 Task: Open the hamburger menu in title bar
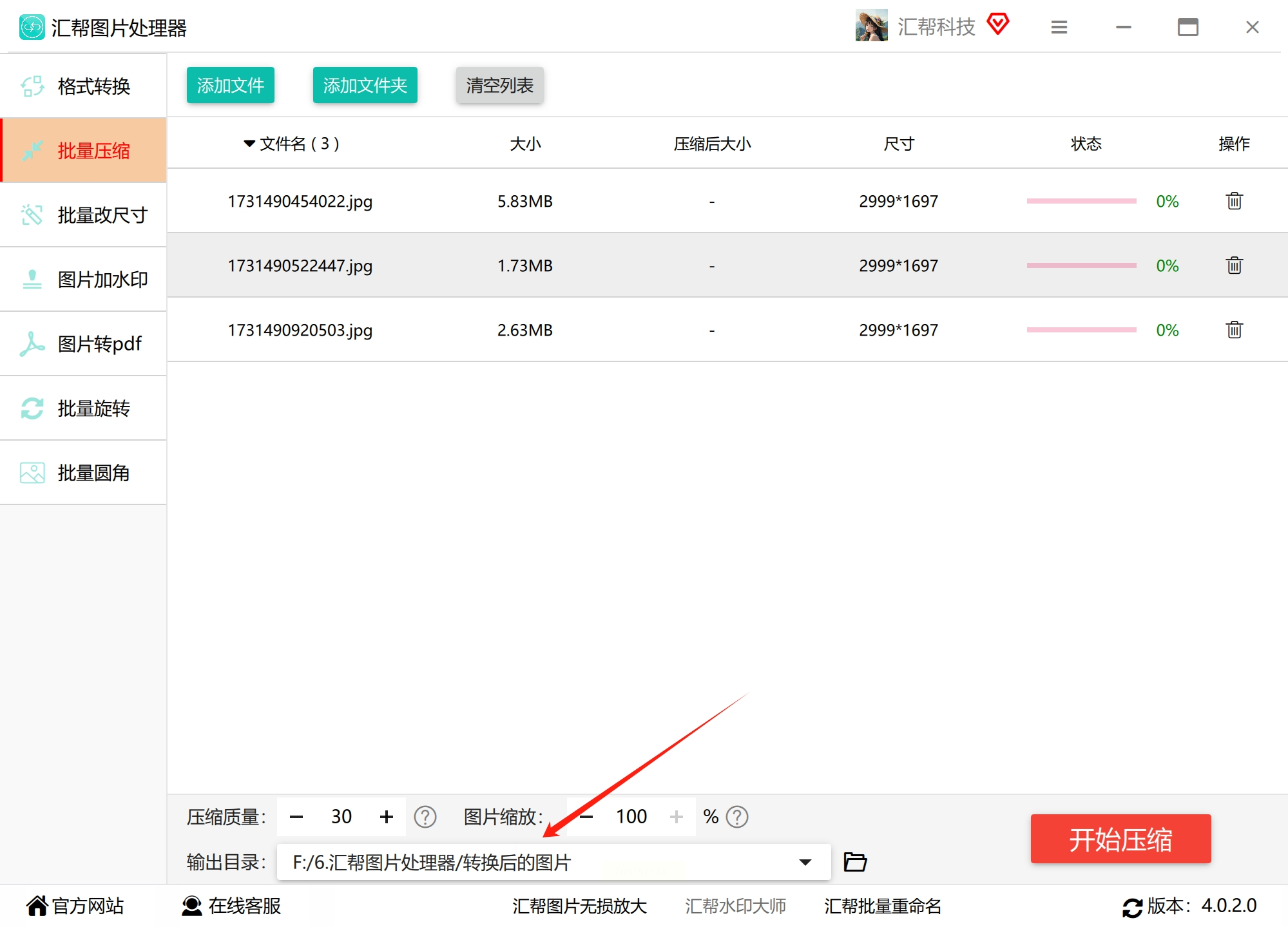coord(1059,27)
